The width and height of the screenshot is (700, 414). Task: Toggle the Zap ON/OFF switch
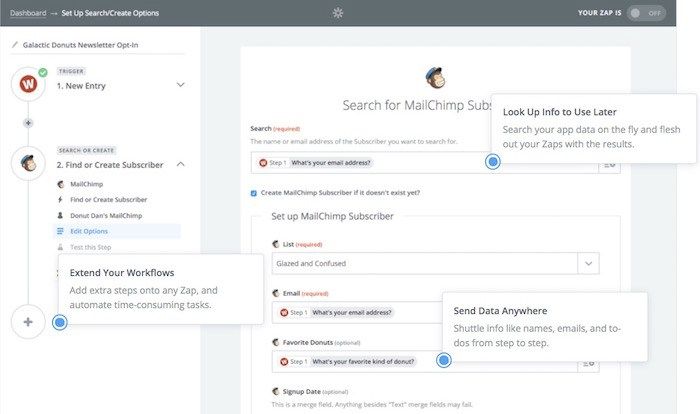point(646,13)
